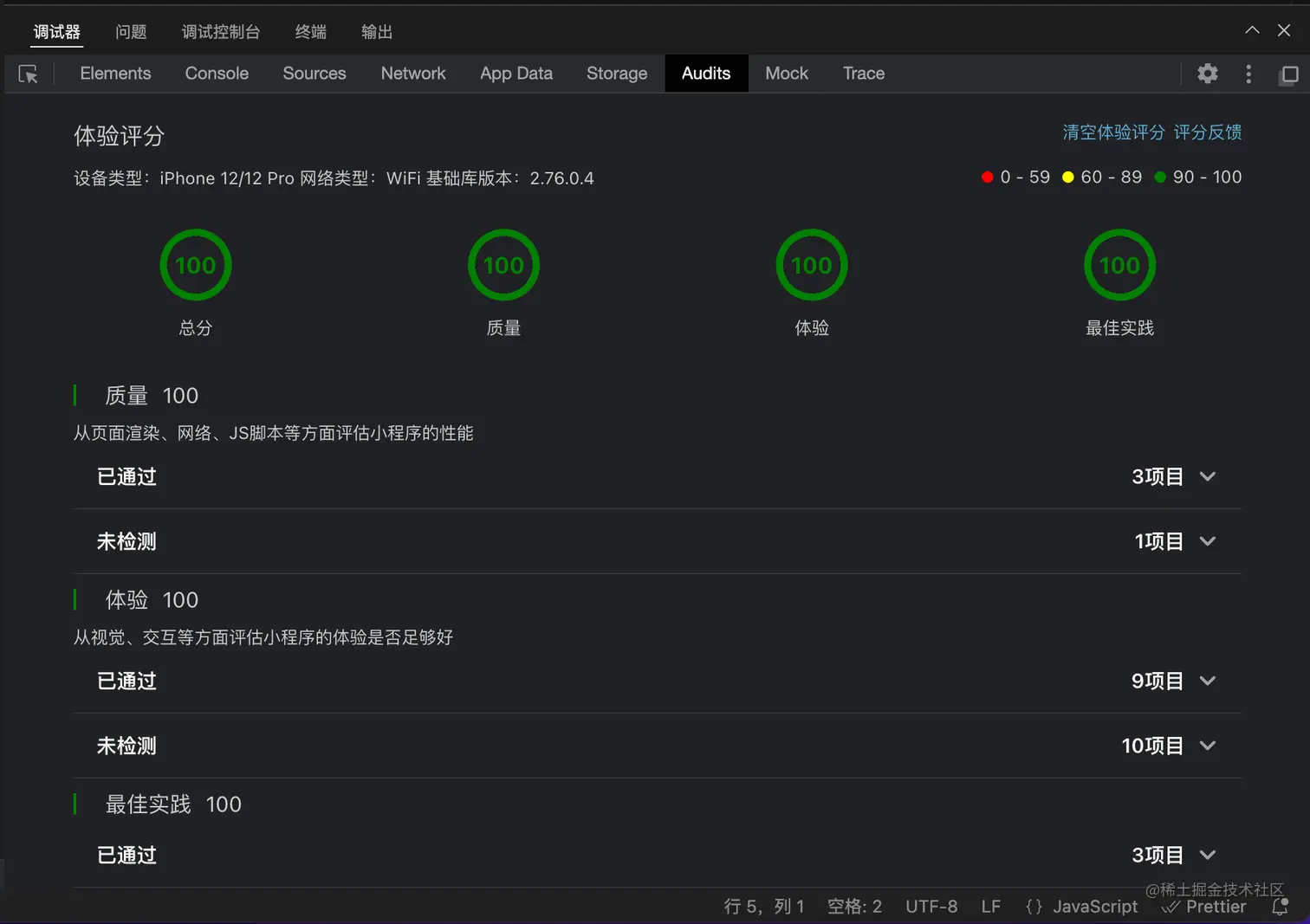Viewport: 1310px width, 924px height.
Task: Click the 体验 未检测 row label
Action: click(x=126, y=746)
